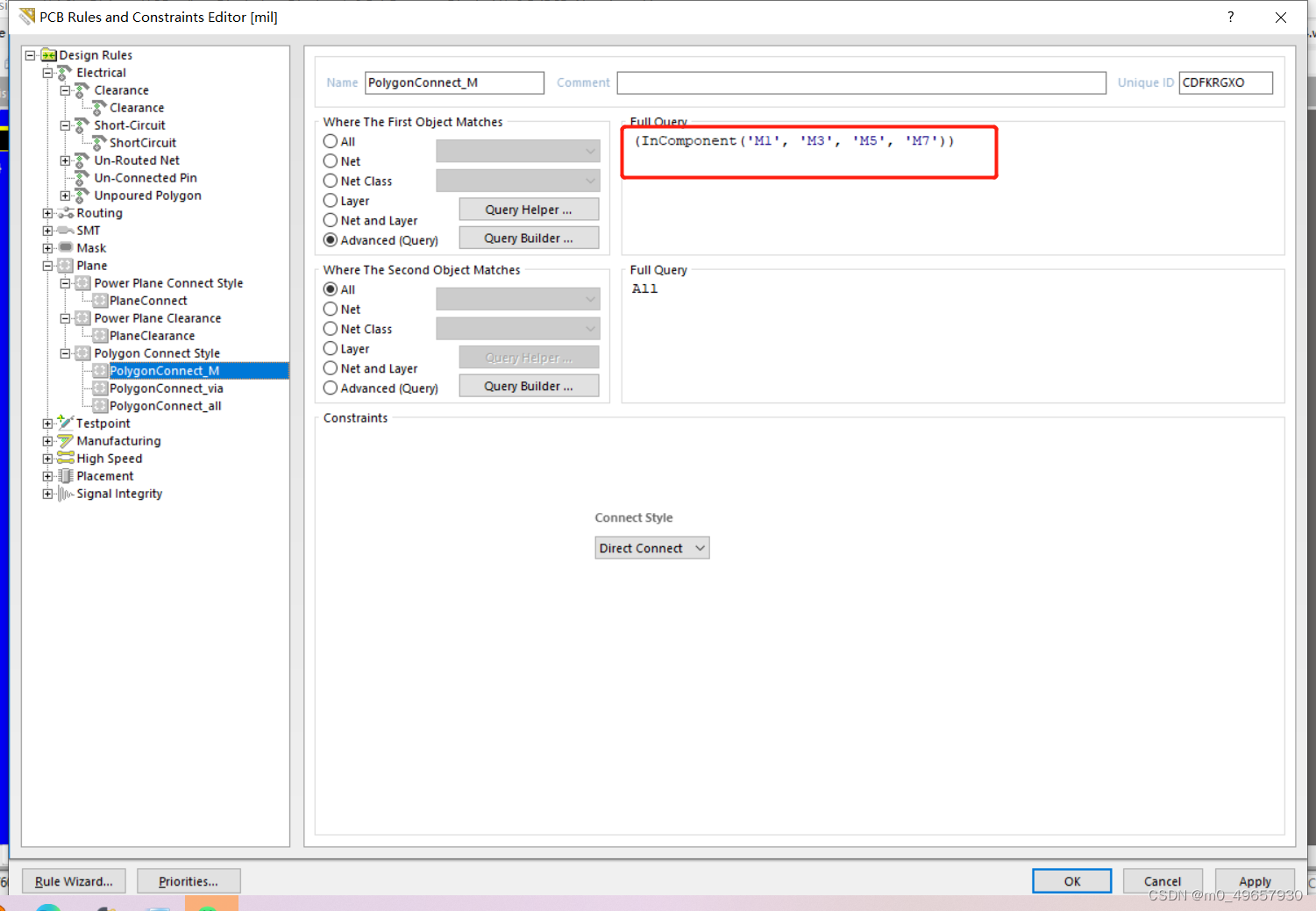Click the Comment input field
Viewport: 1316px width, 911px height.
tap(861, 82)
